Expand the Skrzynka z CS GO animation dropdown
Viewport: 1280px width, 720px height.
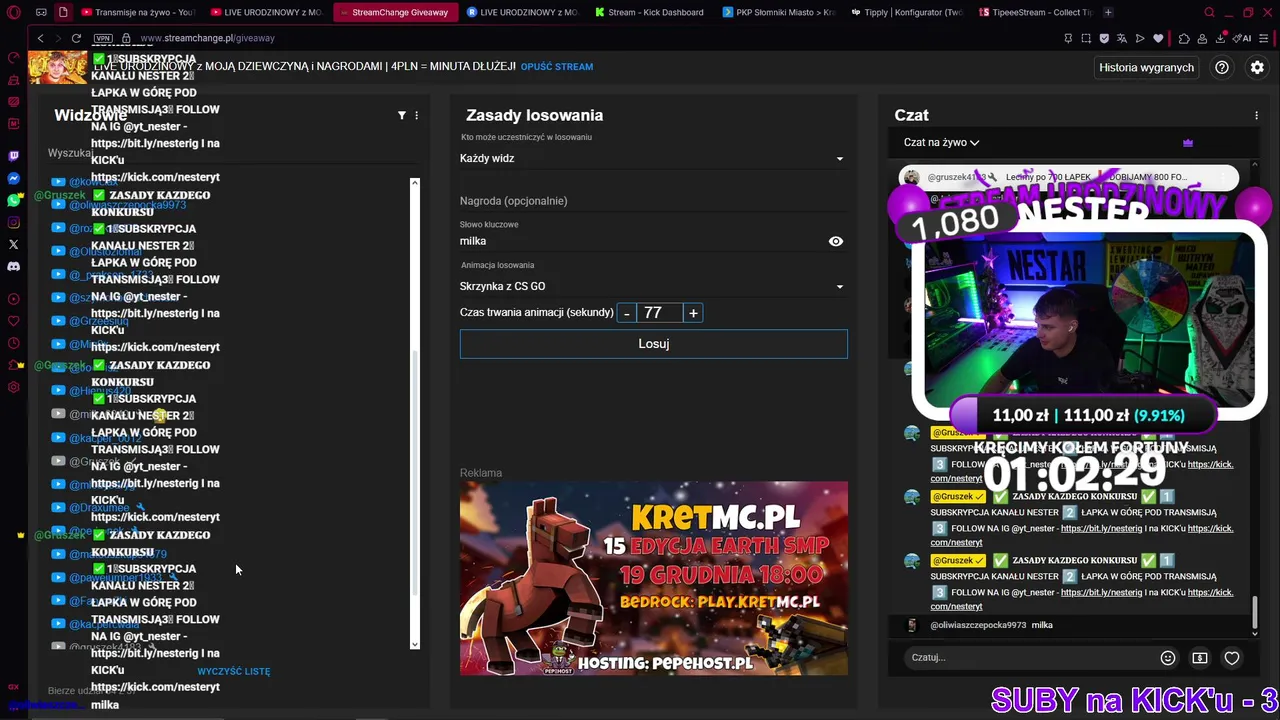[x=654, y=286]
